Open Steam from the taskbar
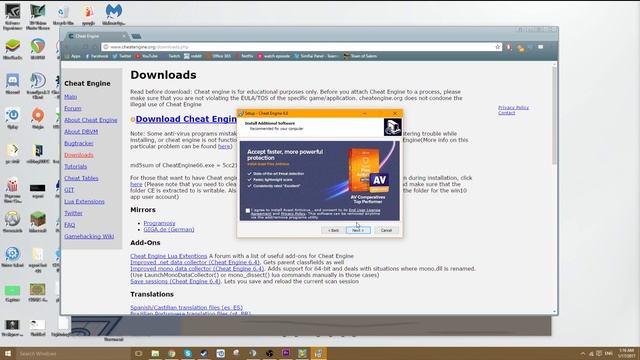The width and height of the screenshot is (640, 360). pos(204,353)
